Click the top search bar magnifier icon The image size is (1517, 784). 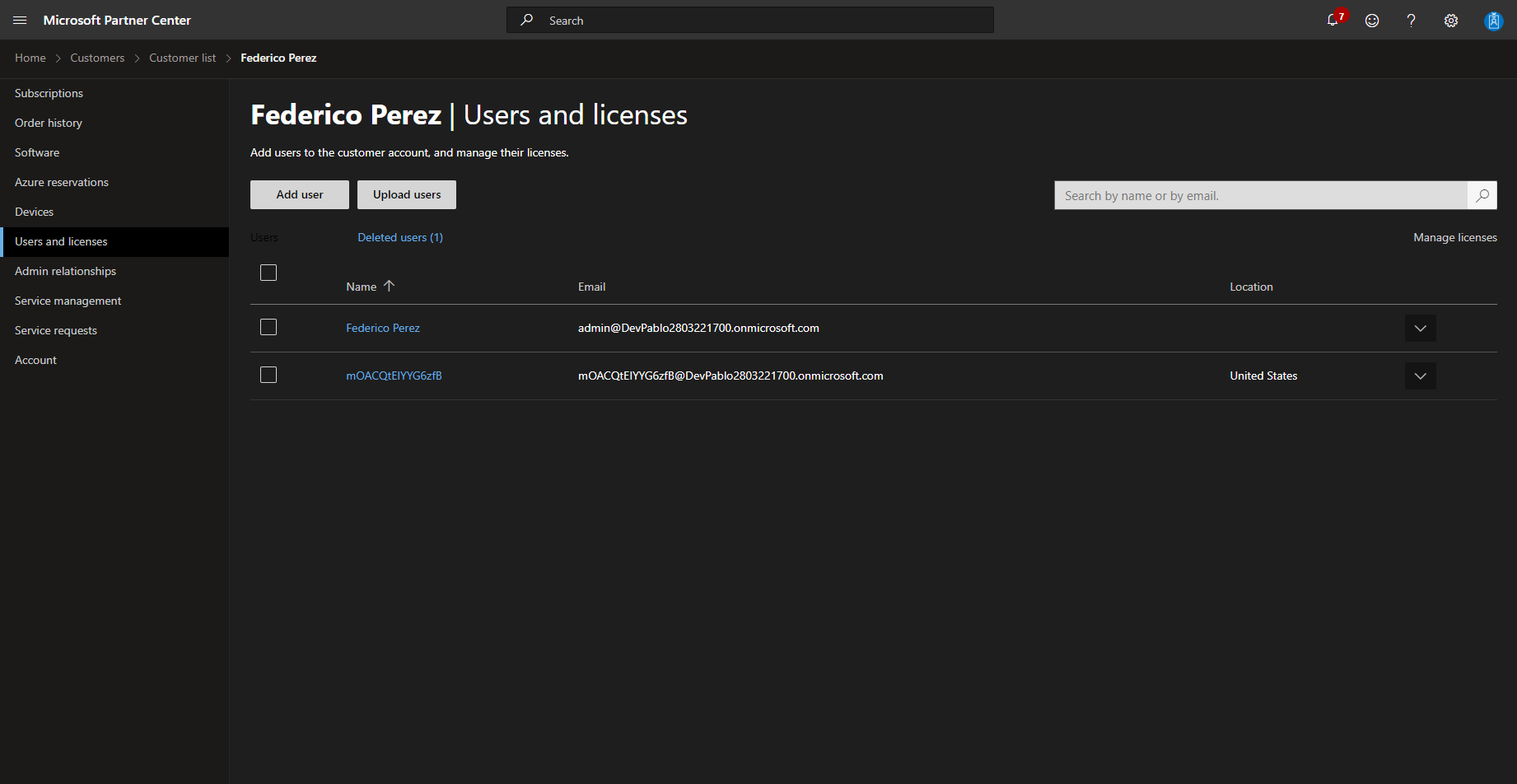point(527,20)
